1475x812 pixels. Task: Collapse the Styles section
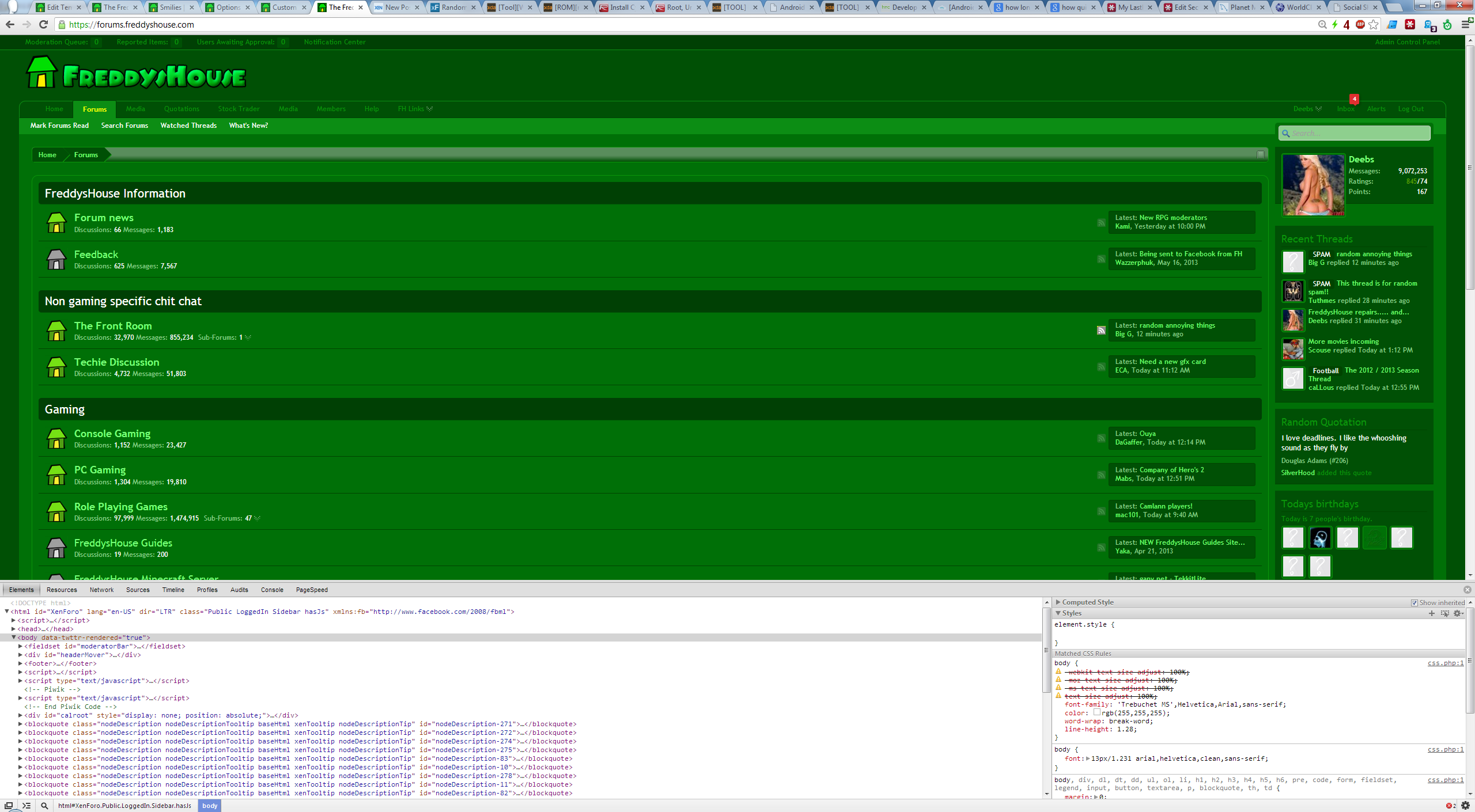click(x=1058, y=613)
